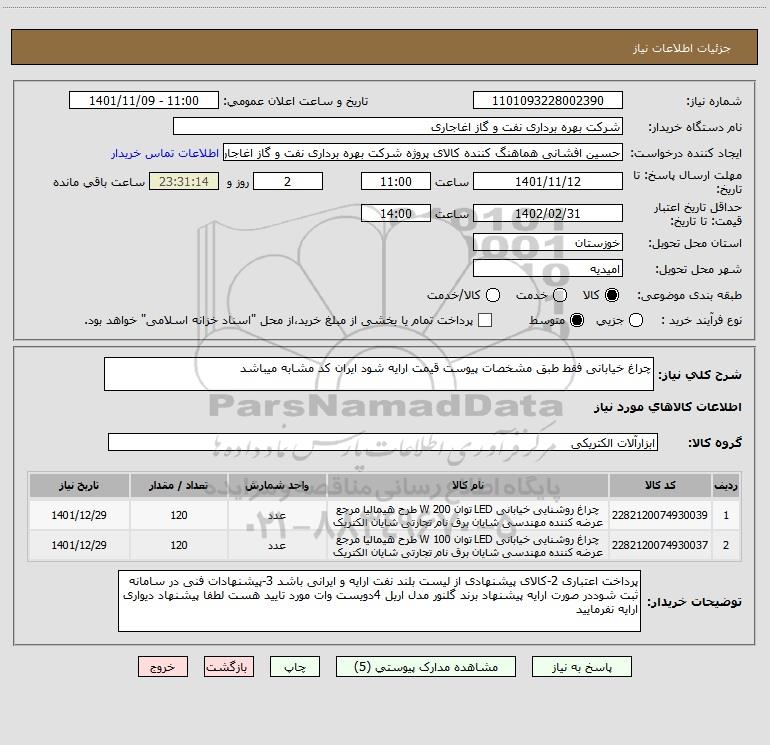The image size is (770, 745).
Task: Click تعداد / مقدار column header
Action: (179, 485)
